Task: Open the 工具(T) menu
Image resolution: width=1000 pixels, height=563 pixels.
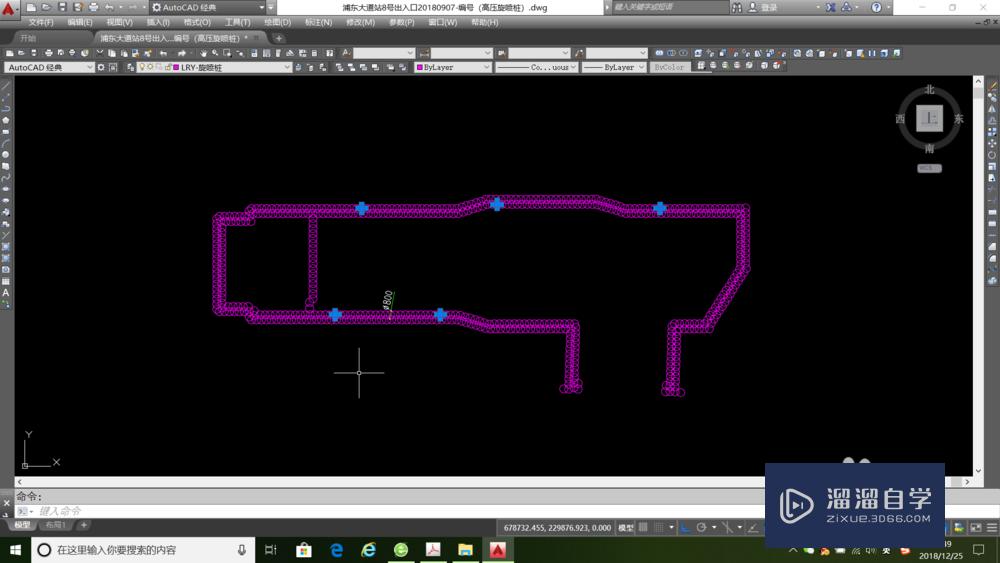Action: [237, 22]
